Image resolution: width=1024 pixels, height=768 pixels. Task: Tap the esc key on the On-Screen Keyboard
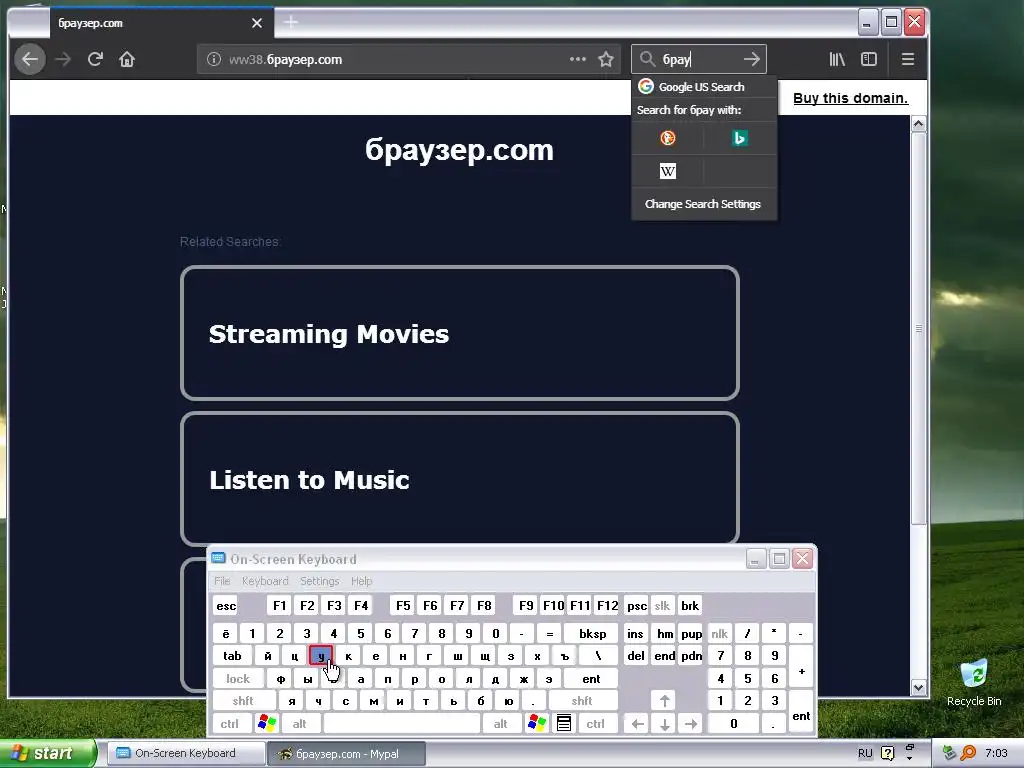coord(226,606)
